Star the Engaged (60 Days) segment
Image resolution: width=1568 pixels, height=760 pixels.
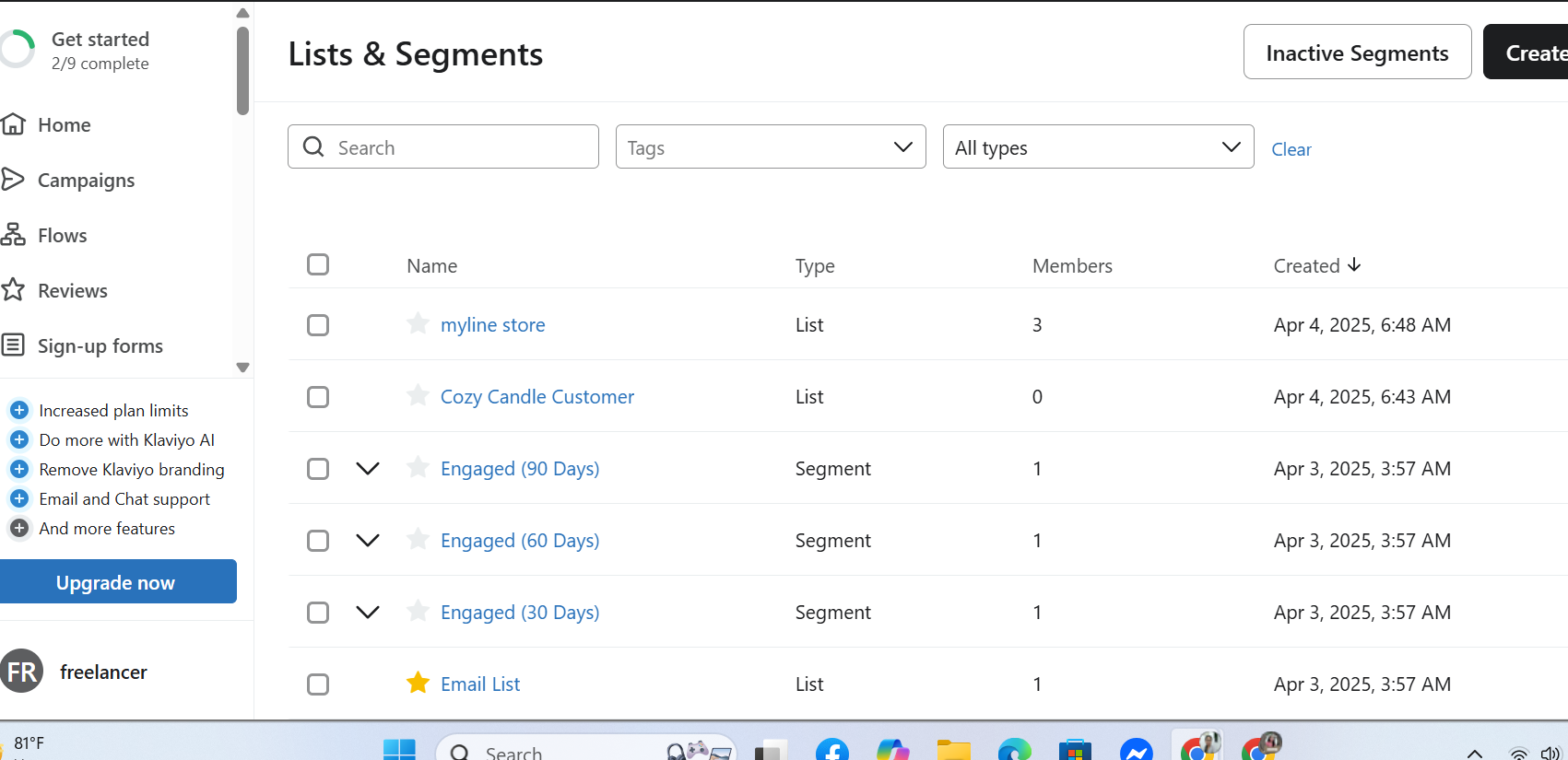(x=418, y=540)
